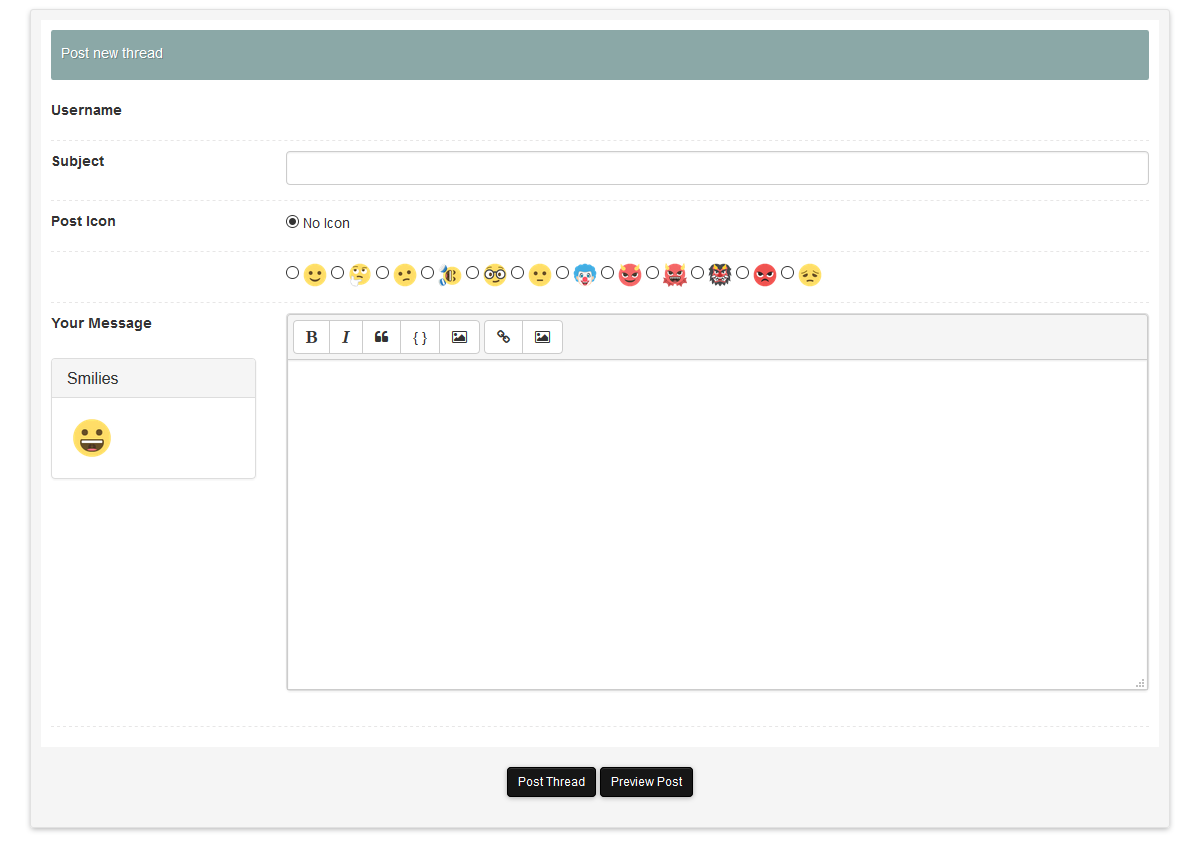Click the Post Thread button
Image resolution: width=1200 pixels, height=860 pixels.
click(x=551, y=782)
